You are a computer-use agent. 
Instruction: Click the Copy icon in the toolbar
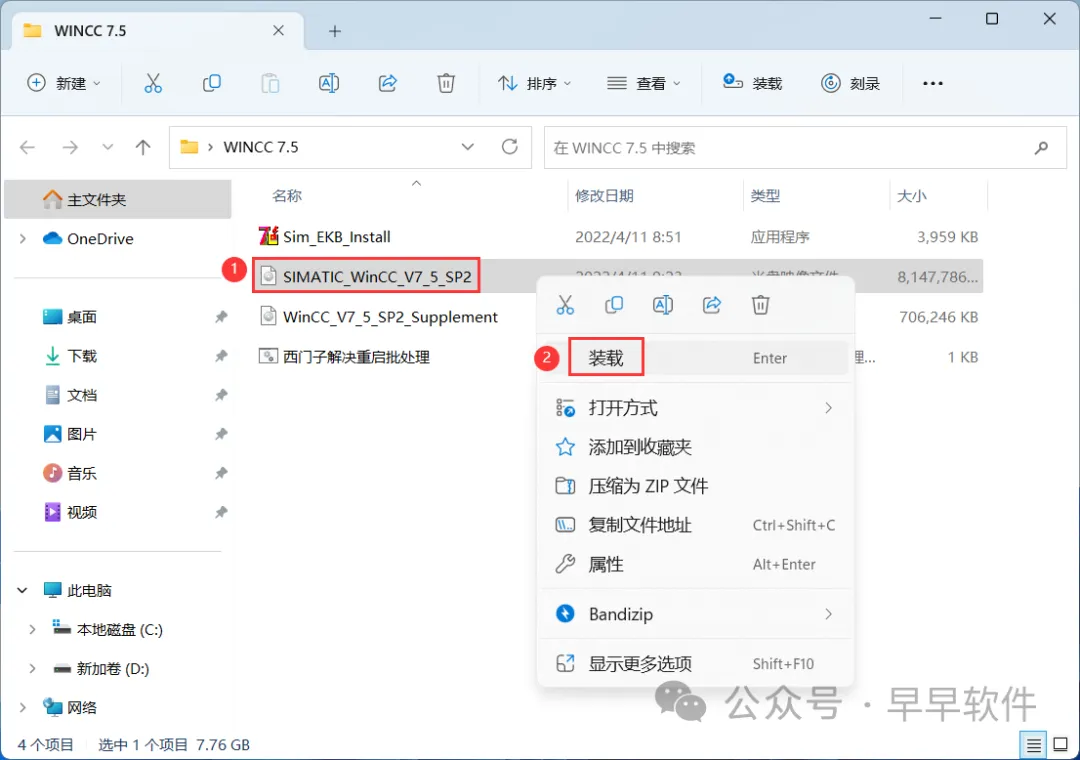(211, 83)
